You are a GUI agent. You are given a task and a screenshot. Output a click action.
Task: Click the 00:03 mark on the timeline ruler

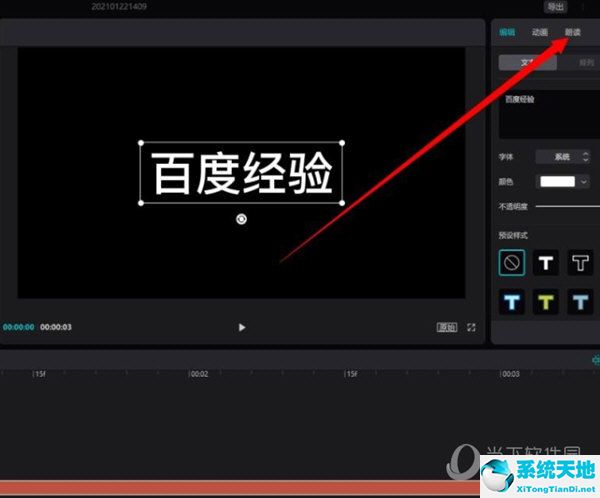[x=511, y=374]
